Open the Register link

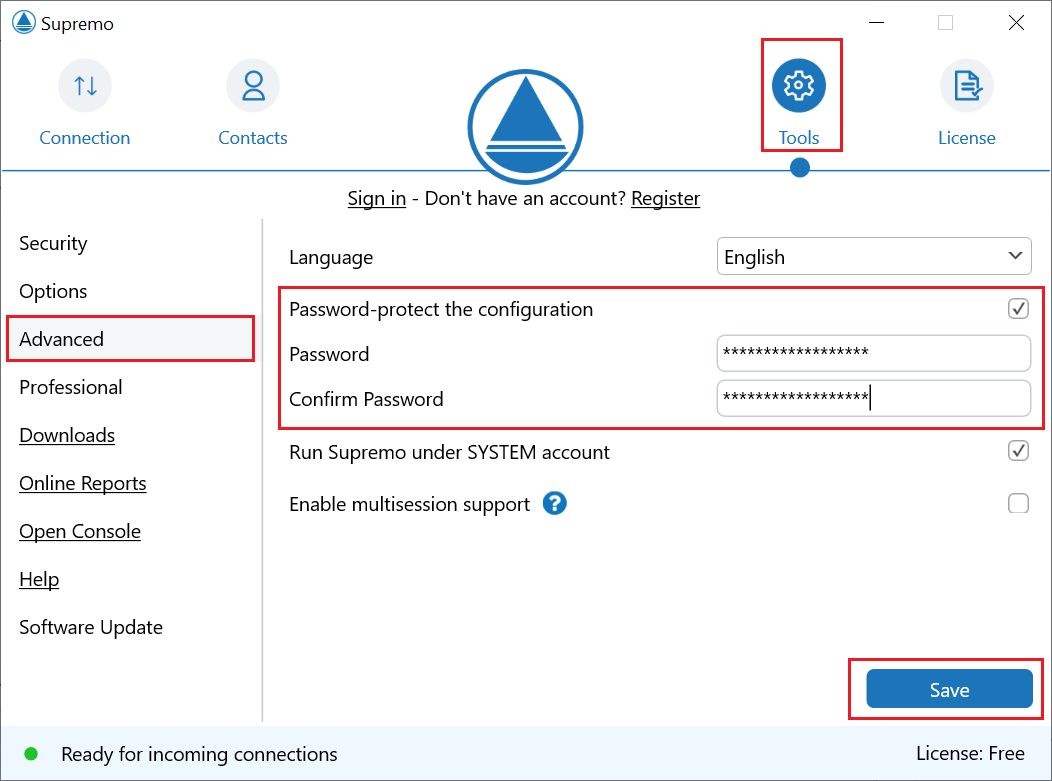(x=665, y=198)
